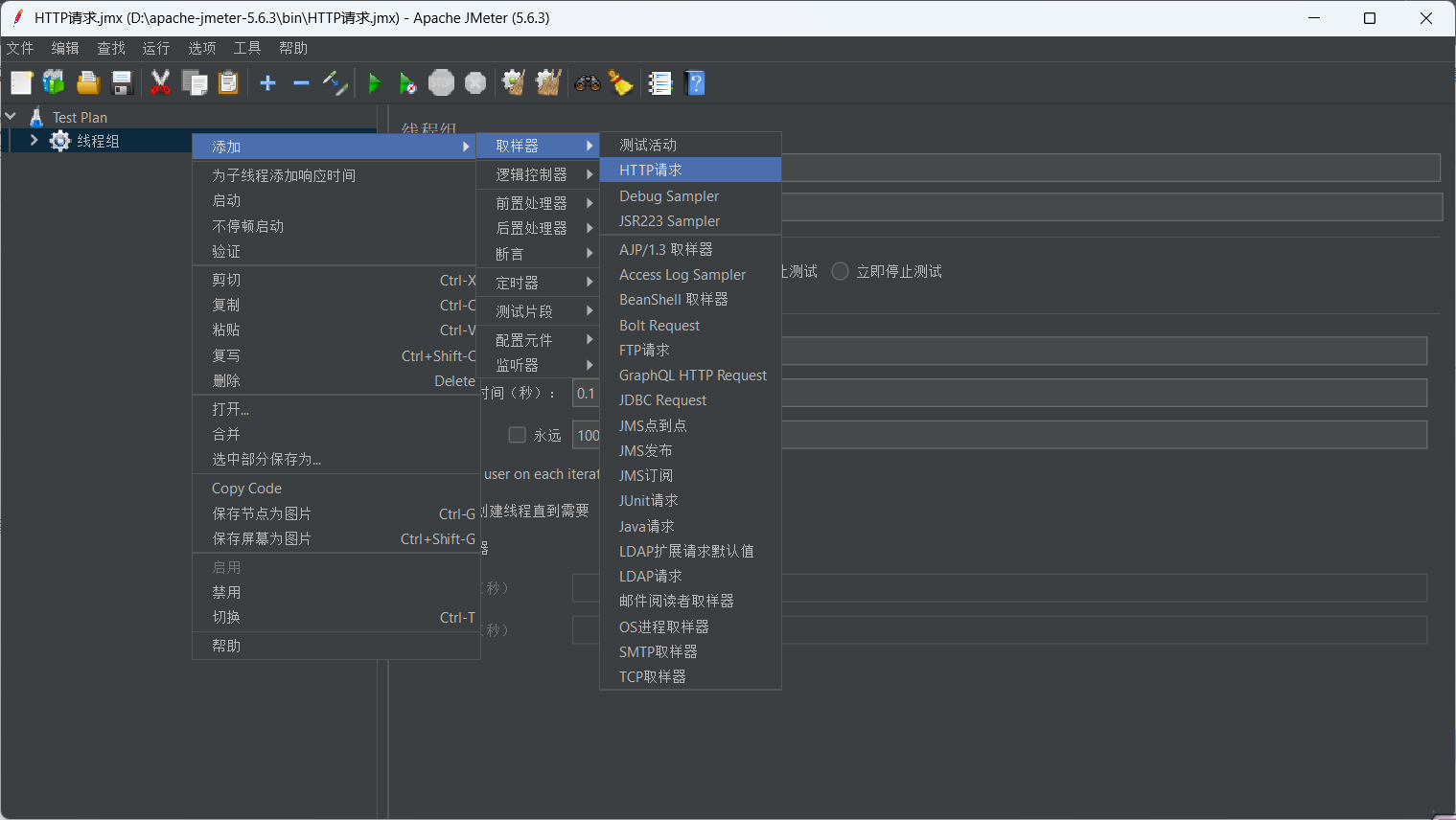Click the Expand all plus icon
Image resolution: width=1456 pixels, height=820 pixels.
(x=268, y=83)
